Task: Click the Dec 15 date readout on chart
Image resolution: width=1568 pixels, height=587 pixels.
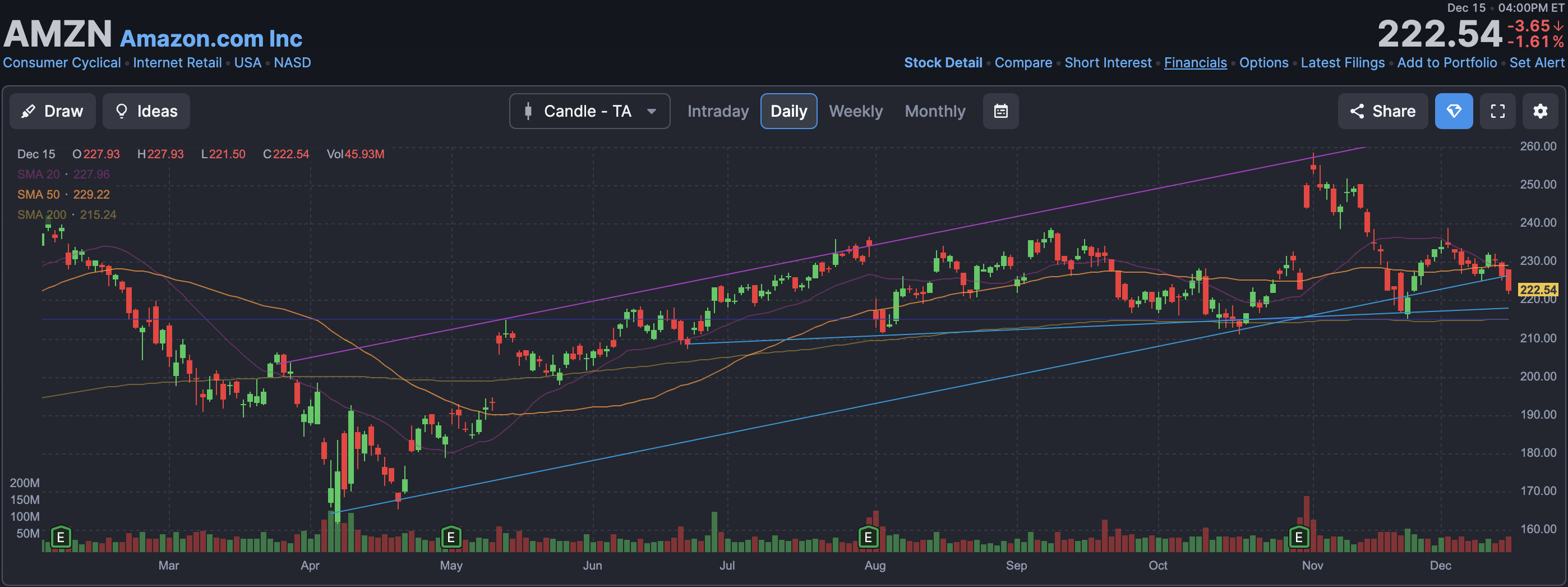Action: 36,154
